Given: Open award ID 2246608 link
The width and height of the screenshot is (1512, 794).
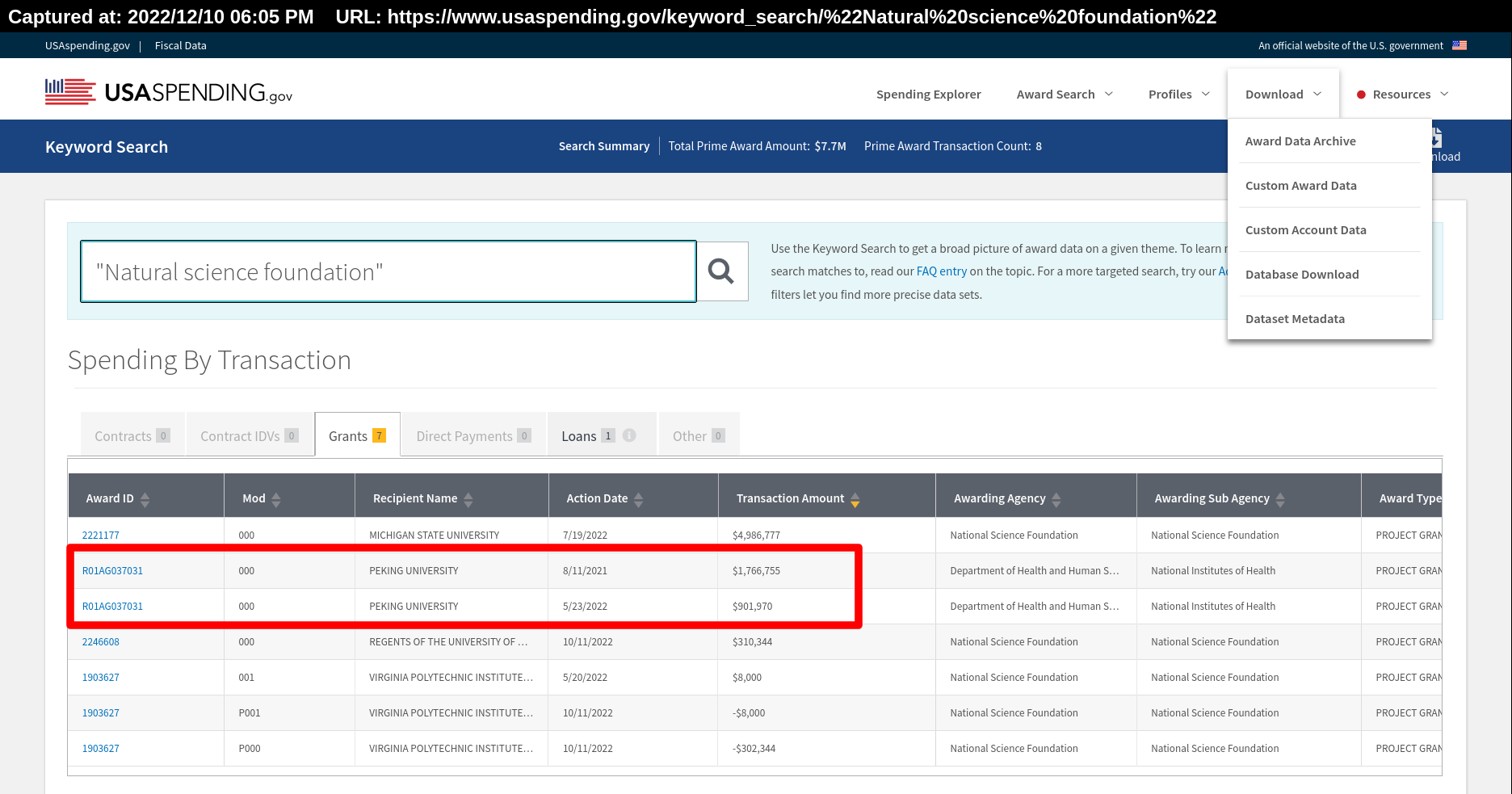Looking at the screenshot, I should coord(101,642).
